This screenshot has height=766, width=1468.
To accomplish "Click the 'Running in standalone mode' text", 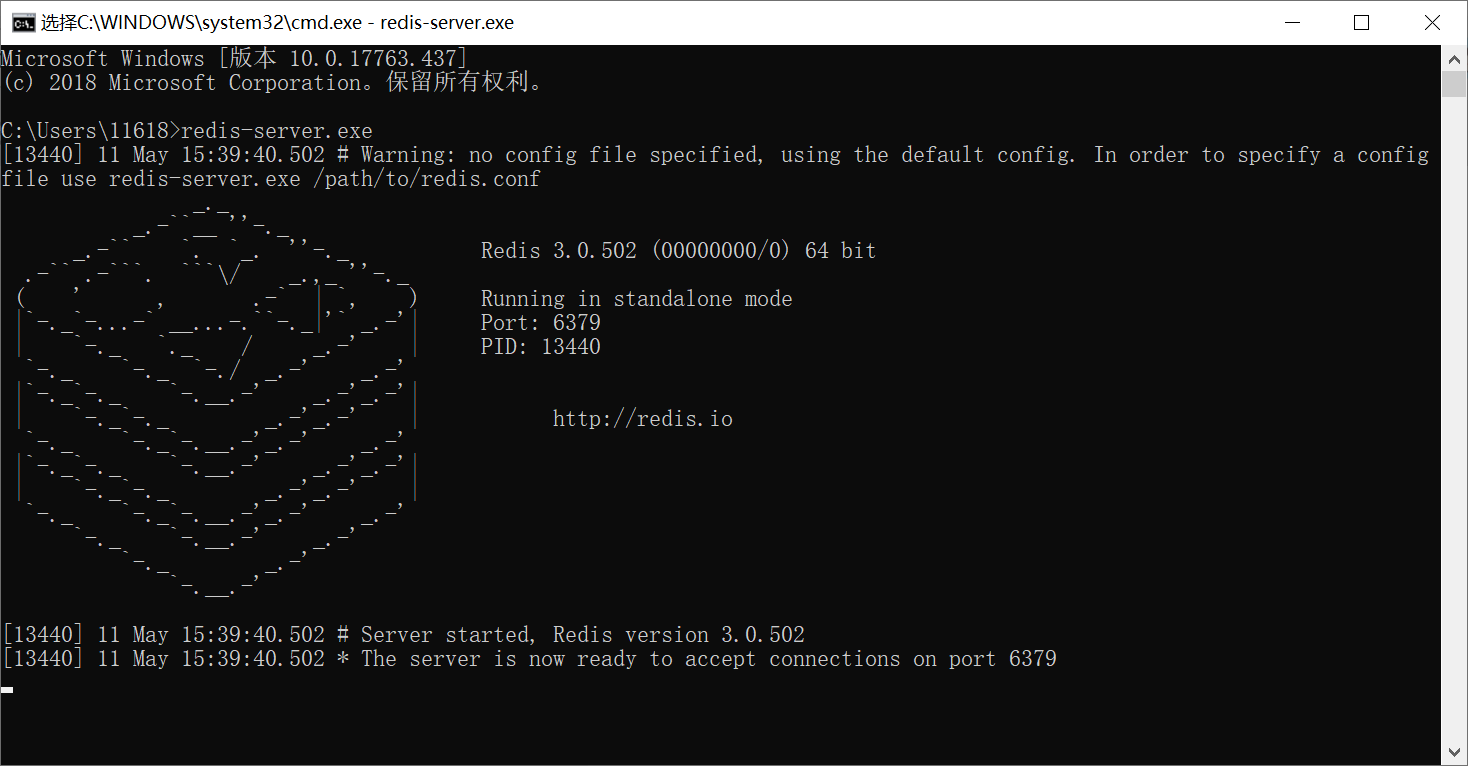I will coord(636,299).
